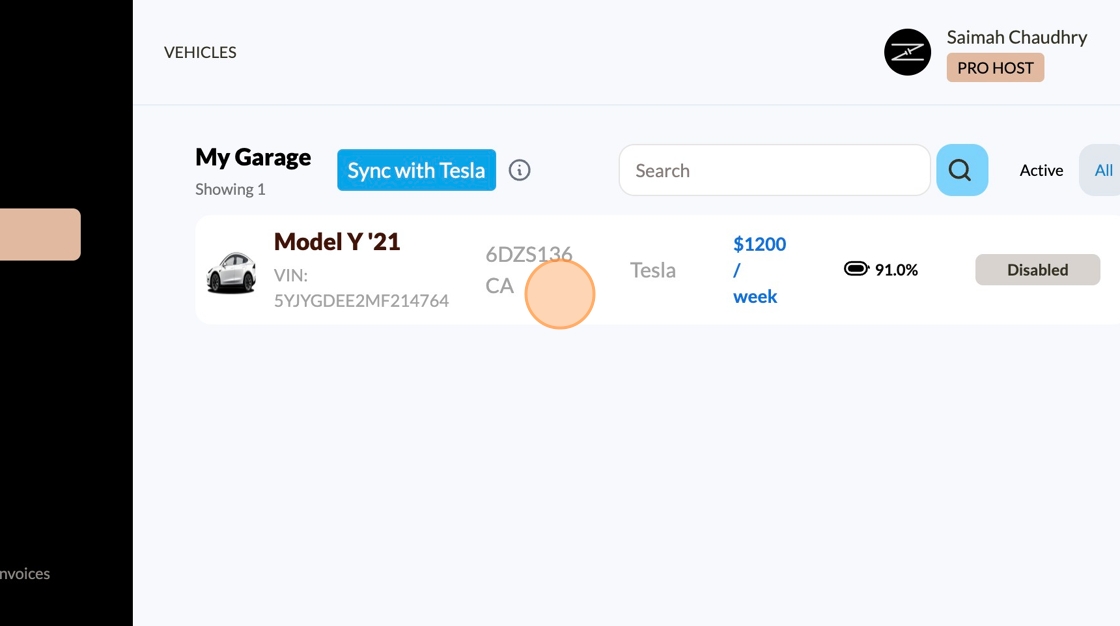
Task: Focus the Search input field
Action: coord(774,170)
